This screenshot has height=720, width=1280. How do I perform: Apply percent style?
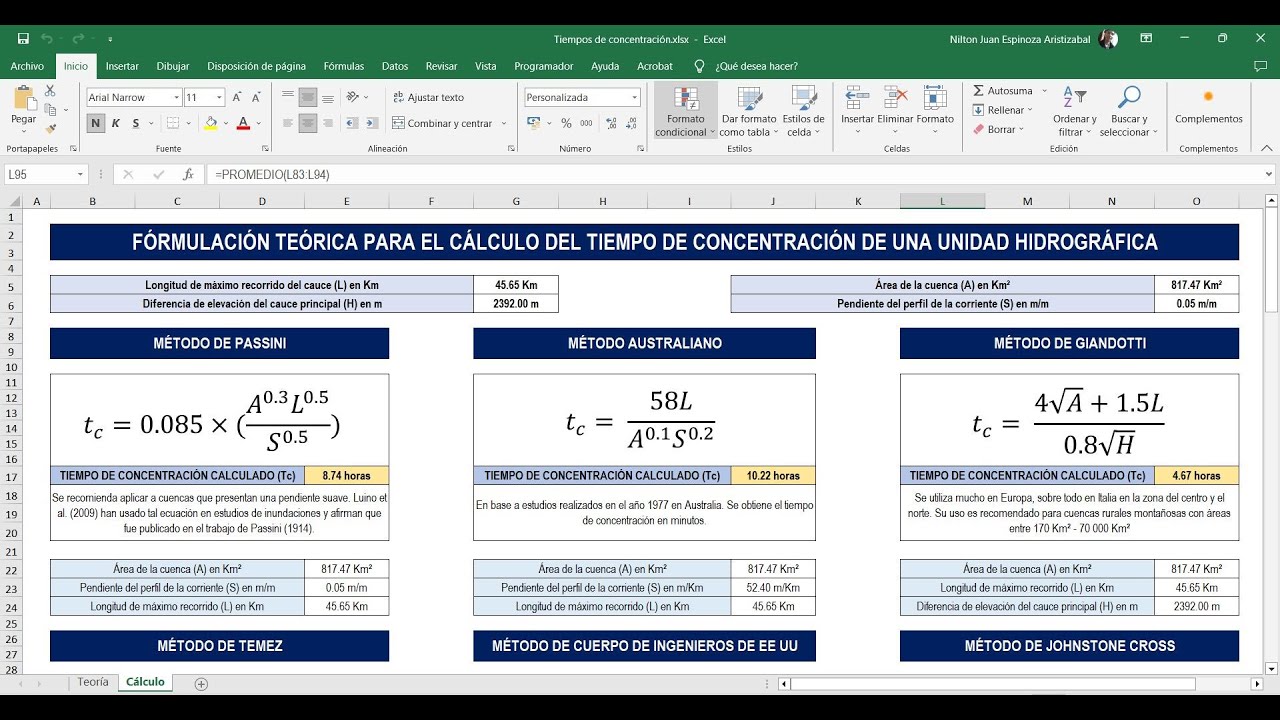[566, 123]
